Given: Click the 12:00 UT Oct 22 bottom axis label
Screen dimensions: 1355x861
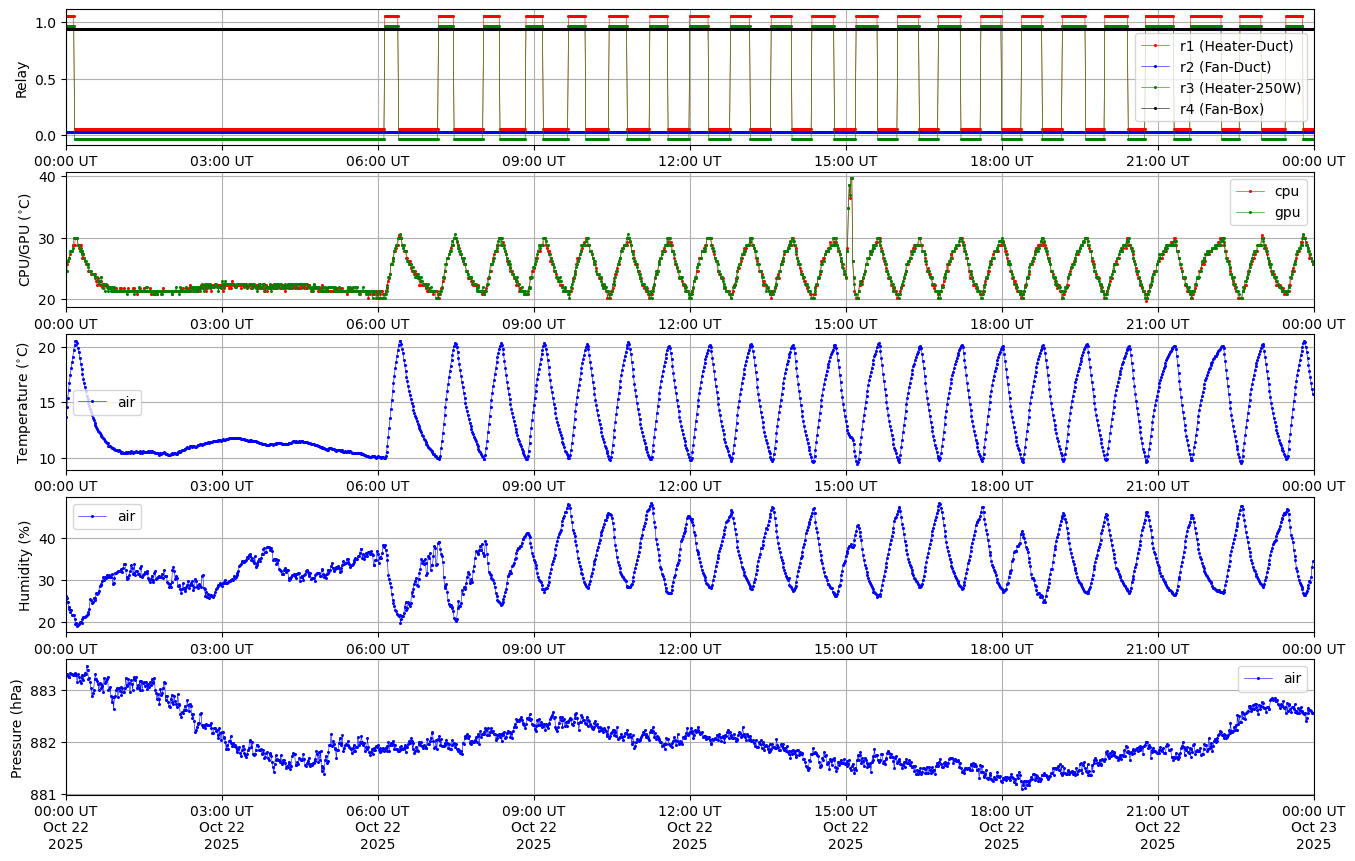Looking at the screenshot, I should 689,827.
